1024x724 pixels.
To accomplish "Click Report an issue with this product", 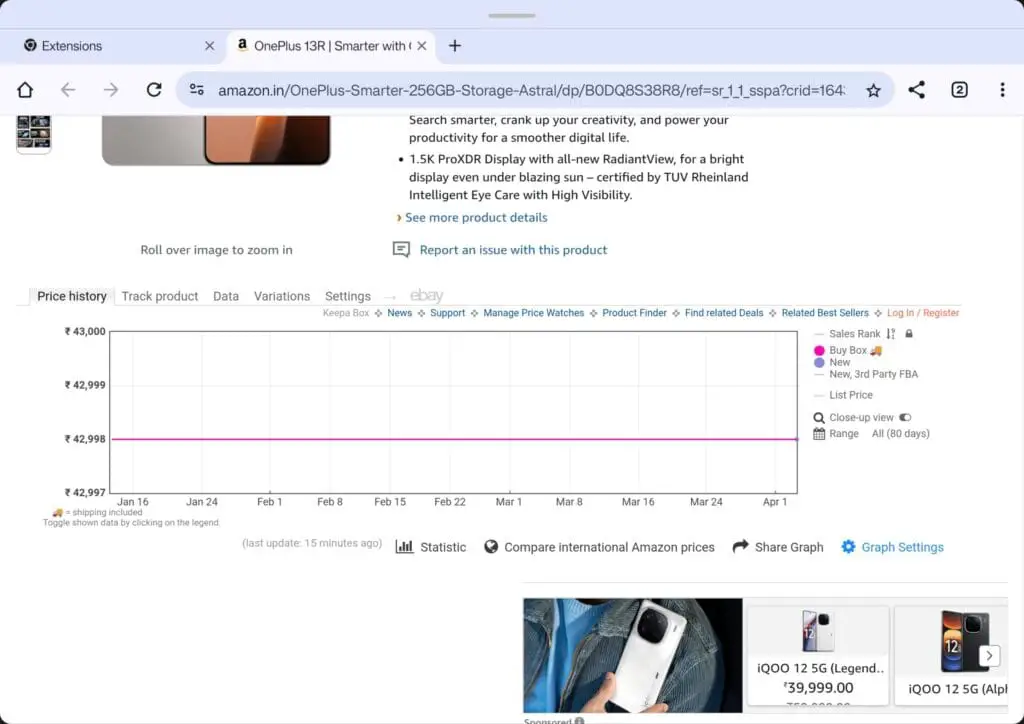I will 513,250.
